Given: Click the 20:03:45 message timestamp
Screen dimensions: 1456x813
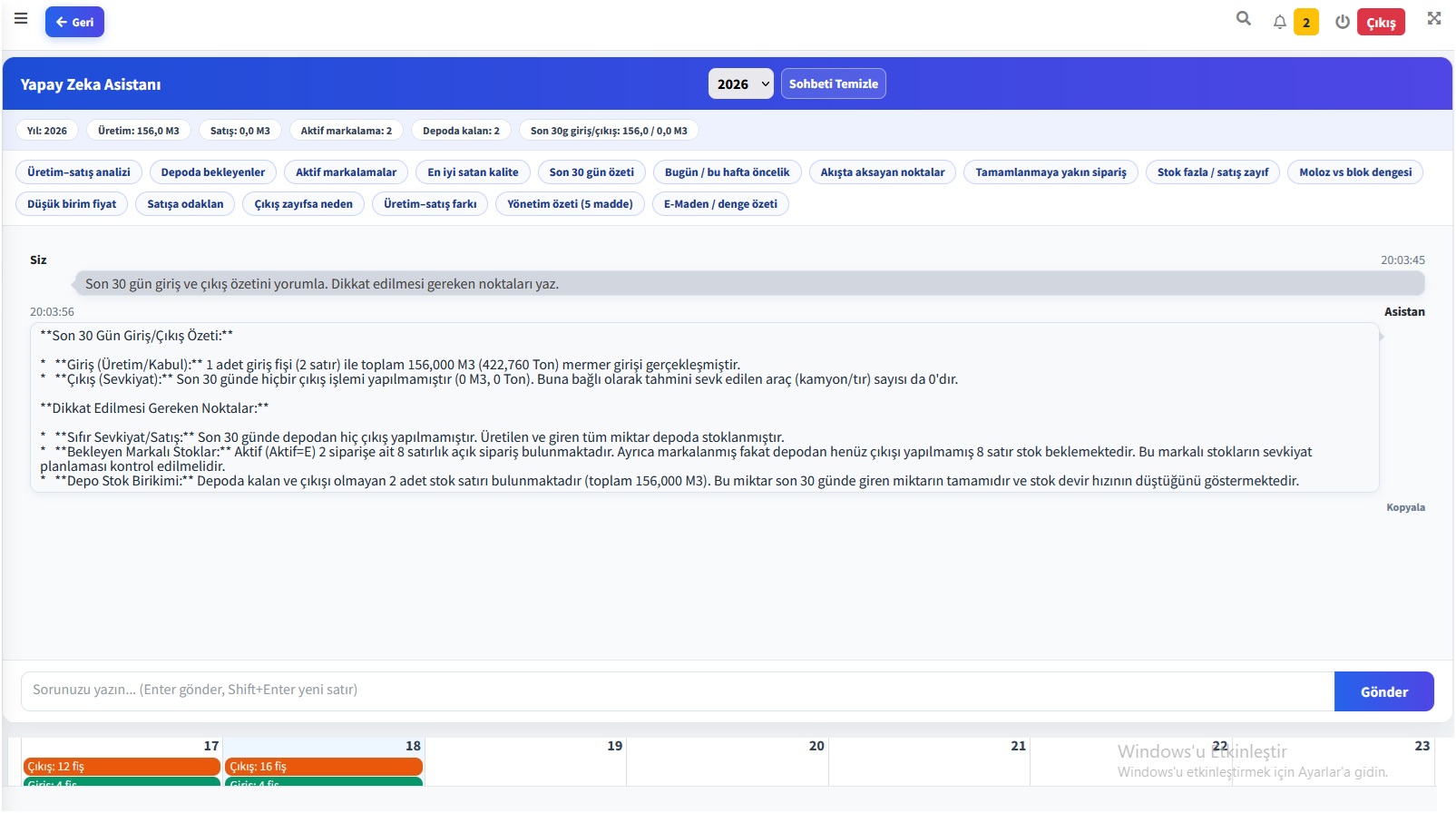Looking at the screenshot, I should click(x=1402, y=260).
